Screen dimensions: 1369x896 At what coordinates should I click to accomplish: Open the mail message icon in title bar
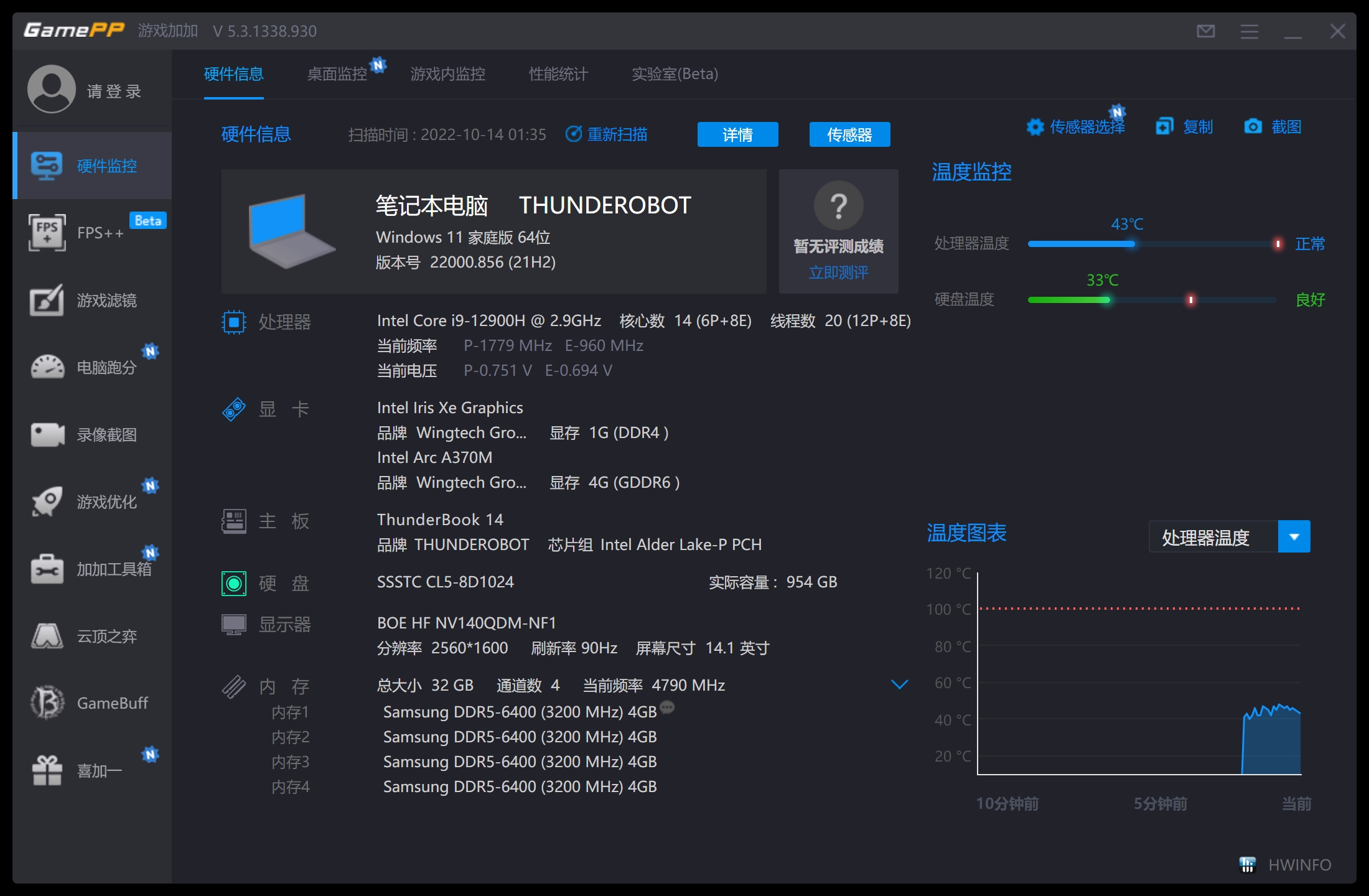(1206, 31)
